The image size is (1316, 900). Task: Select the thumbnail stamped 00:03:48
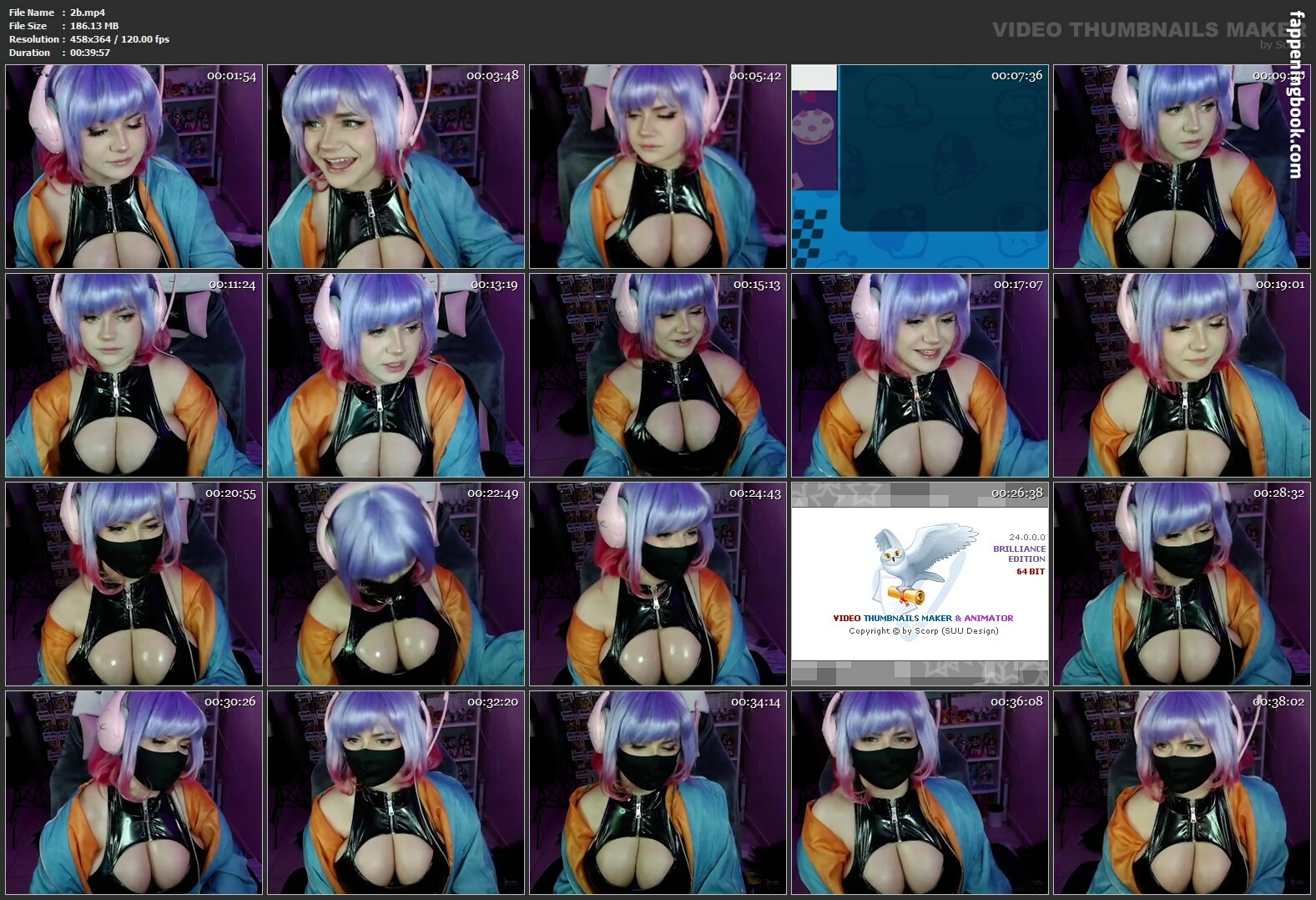pos(396,167)
